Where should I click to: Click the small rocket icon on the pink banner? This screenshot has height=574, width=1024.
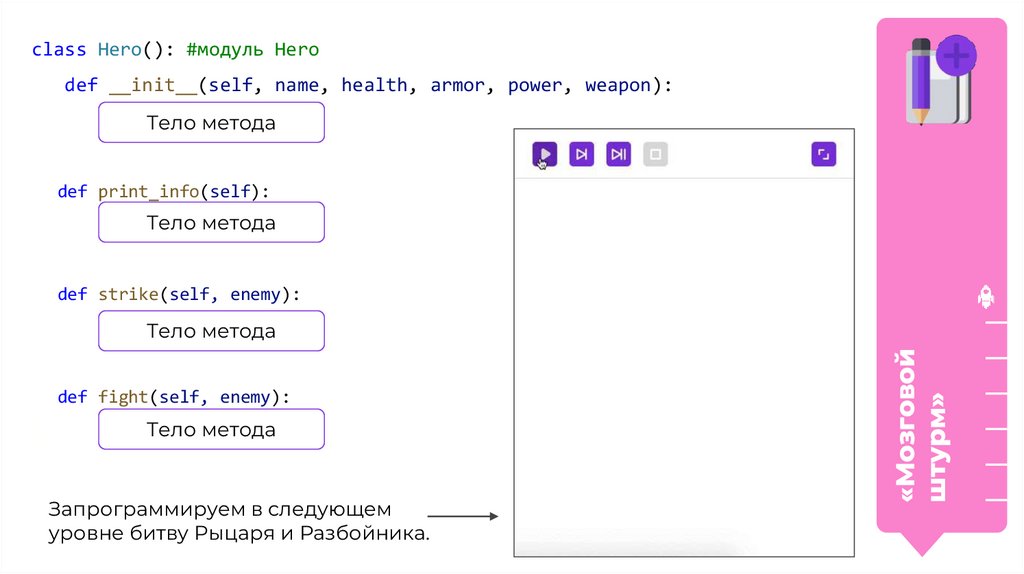[985, 297]
